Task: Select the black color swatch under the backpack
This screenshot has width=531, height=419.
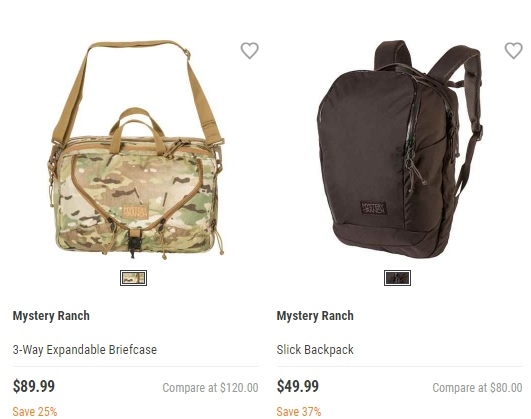Action: pyautogui.click(x=397, y=278)
